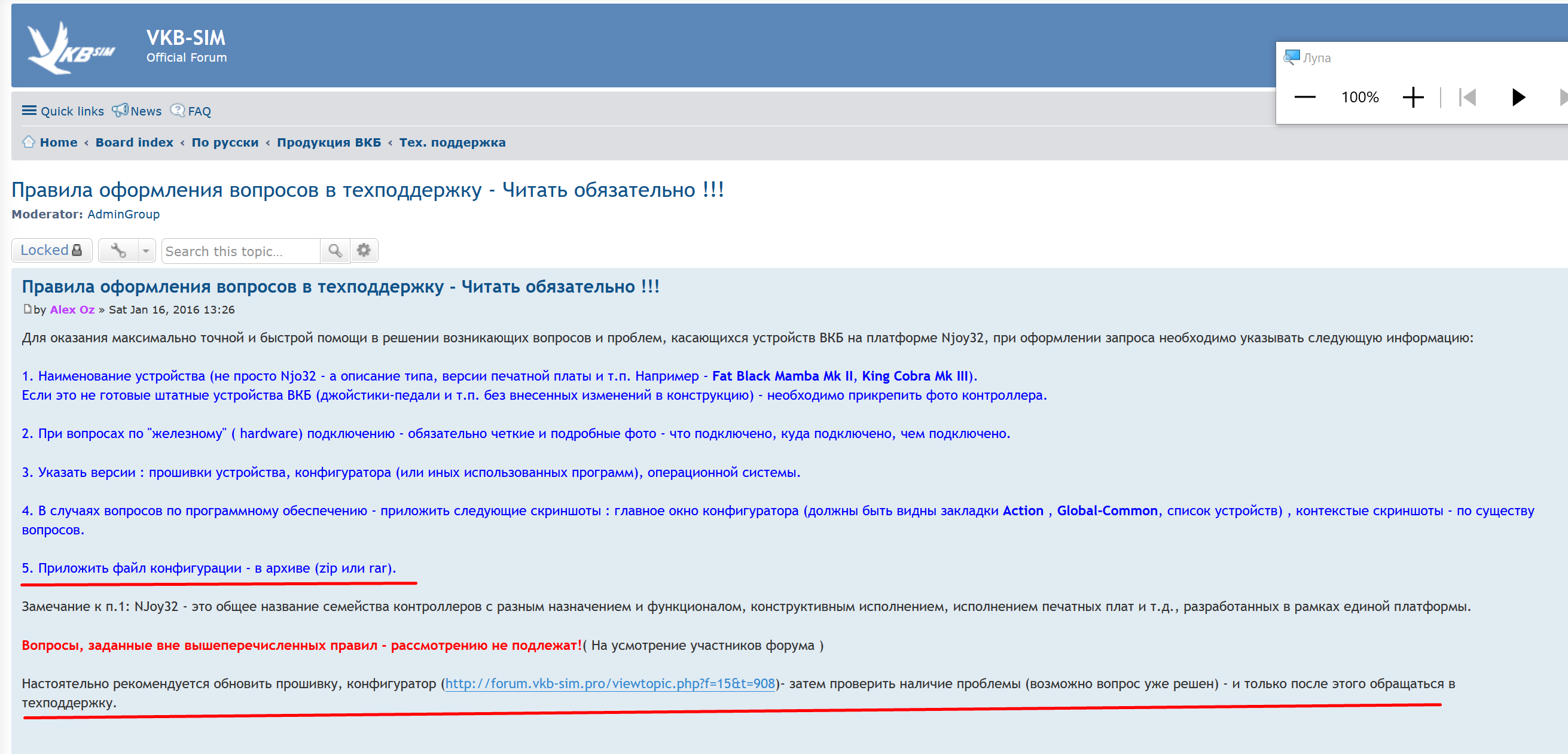Click the topic tools wrench icon
Image resolution: width=1568 pixels, height=754 pixels.
pyautogui.click(x=118, y=251)
